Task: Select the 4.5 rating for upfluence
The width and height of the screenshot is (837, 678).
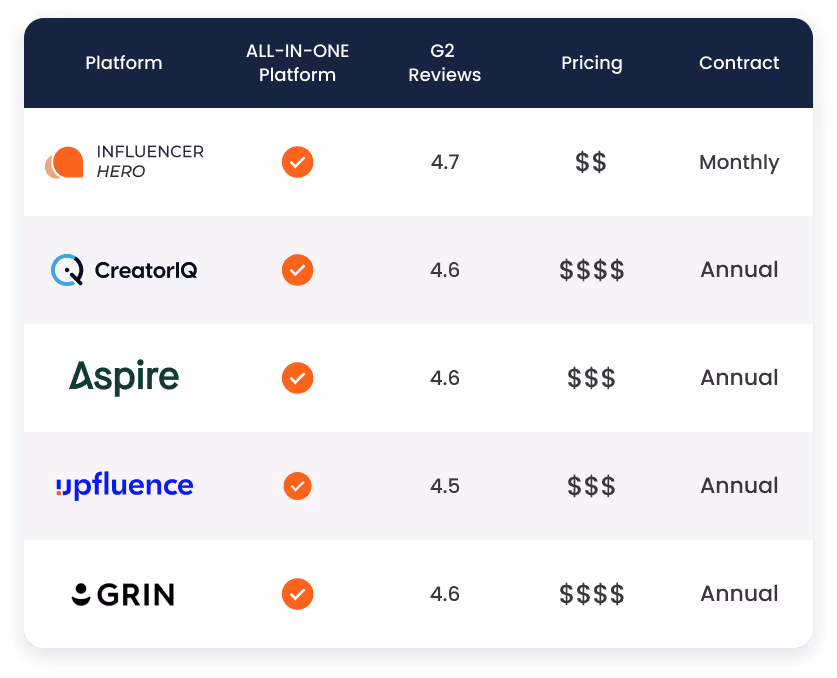Action: click(445, 486)
